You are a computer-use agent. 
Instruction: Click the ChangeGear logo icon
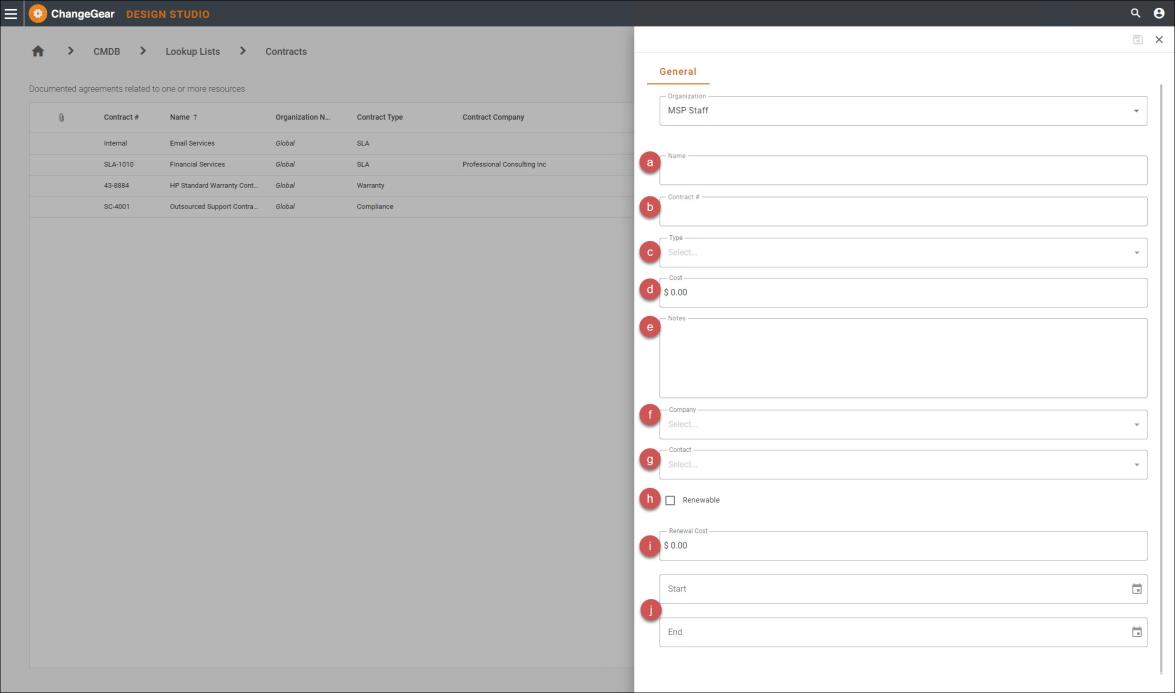coord(38,13)
